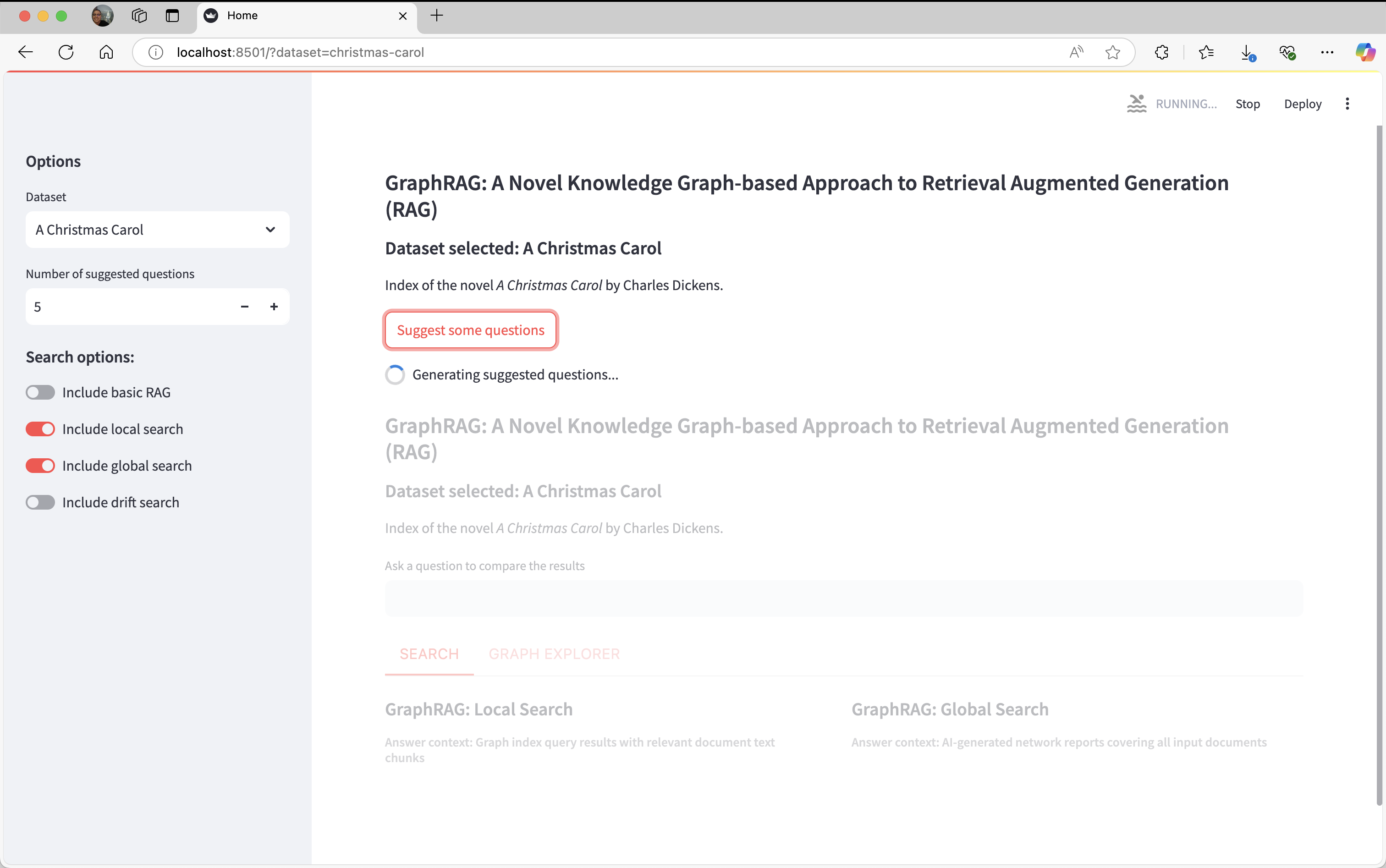Click the Read Aloud icon

[x=1077, y=52]
